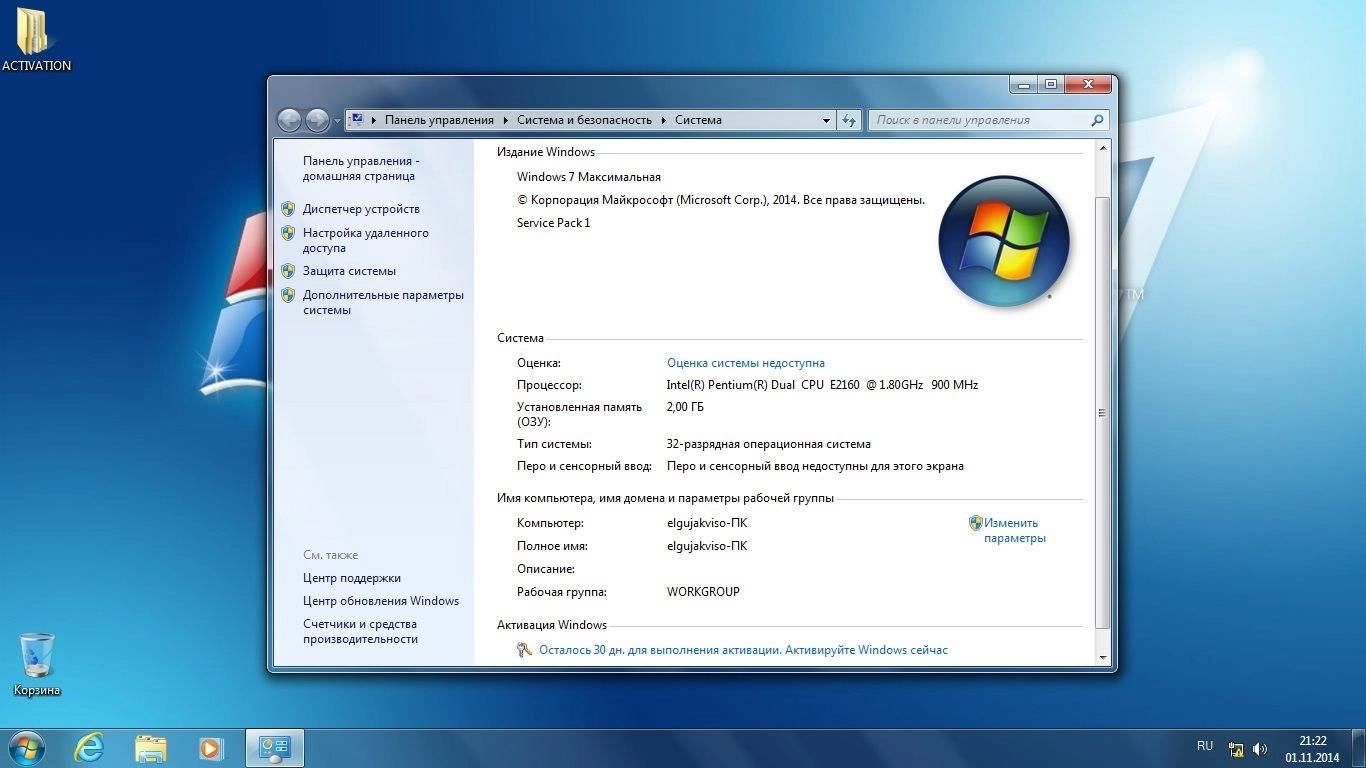Viewport: 1366px width, 768px height.
Task: Go to Система и безопасность breadcrumb
Action: (x=584, y=120)
